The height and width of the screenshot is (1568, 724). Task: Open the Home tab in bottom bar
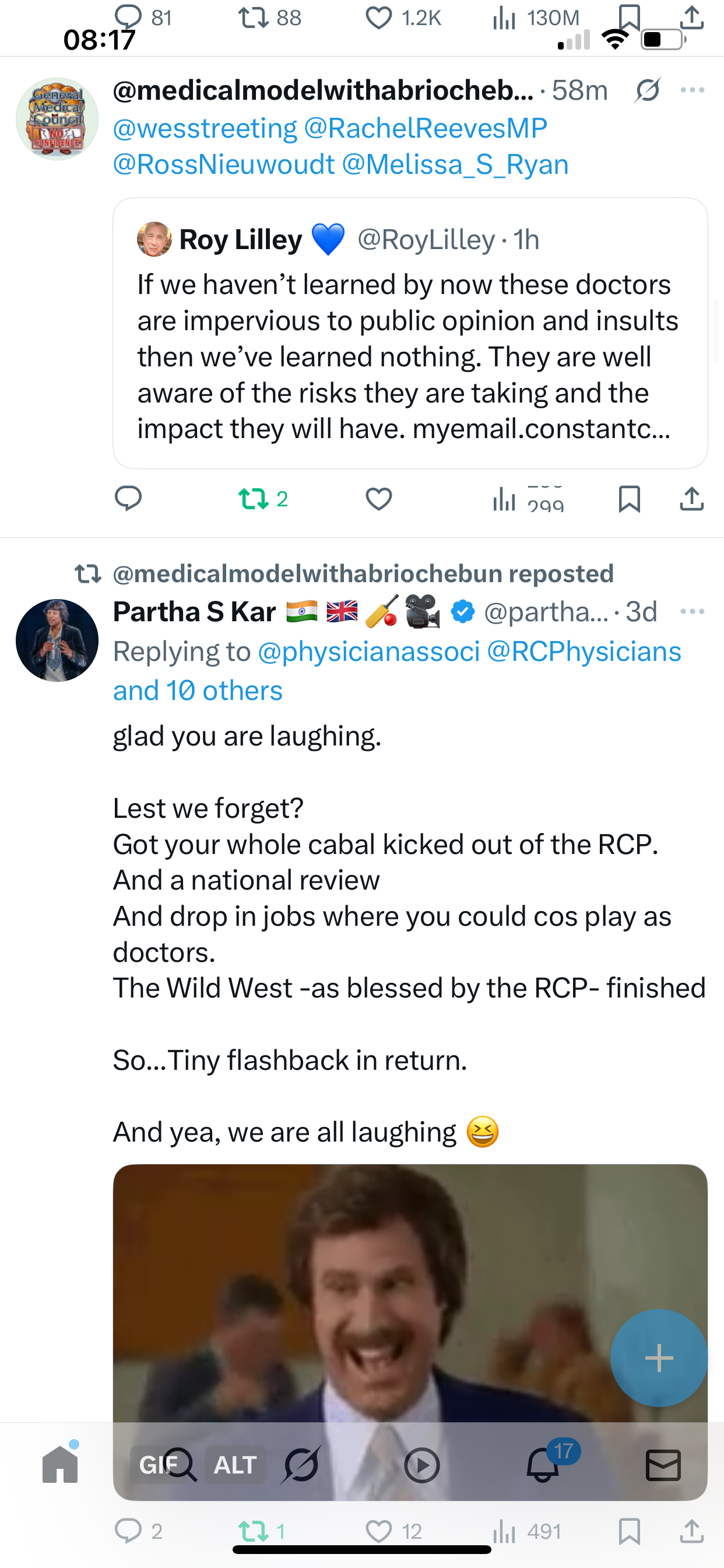[60, 1465]
